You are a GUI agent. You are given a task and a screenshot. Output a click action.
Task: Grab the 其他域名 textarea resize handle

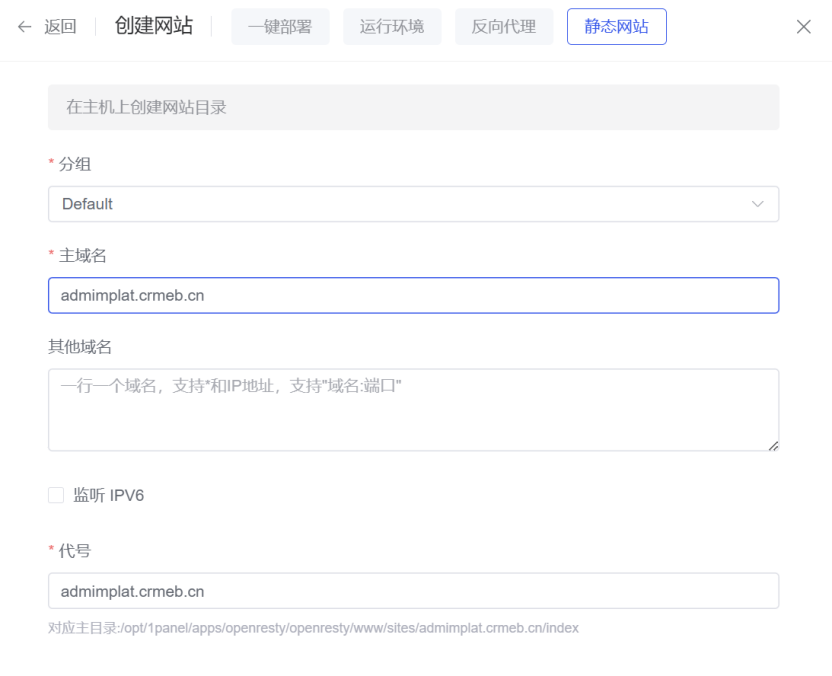773,446
